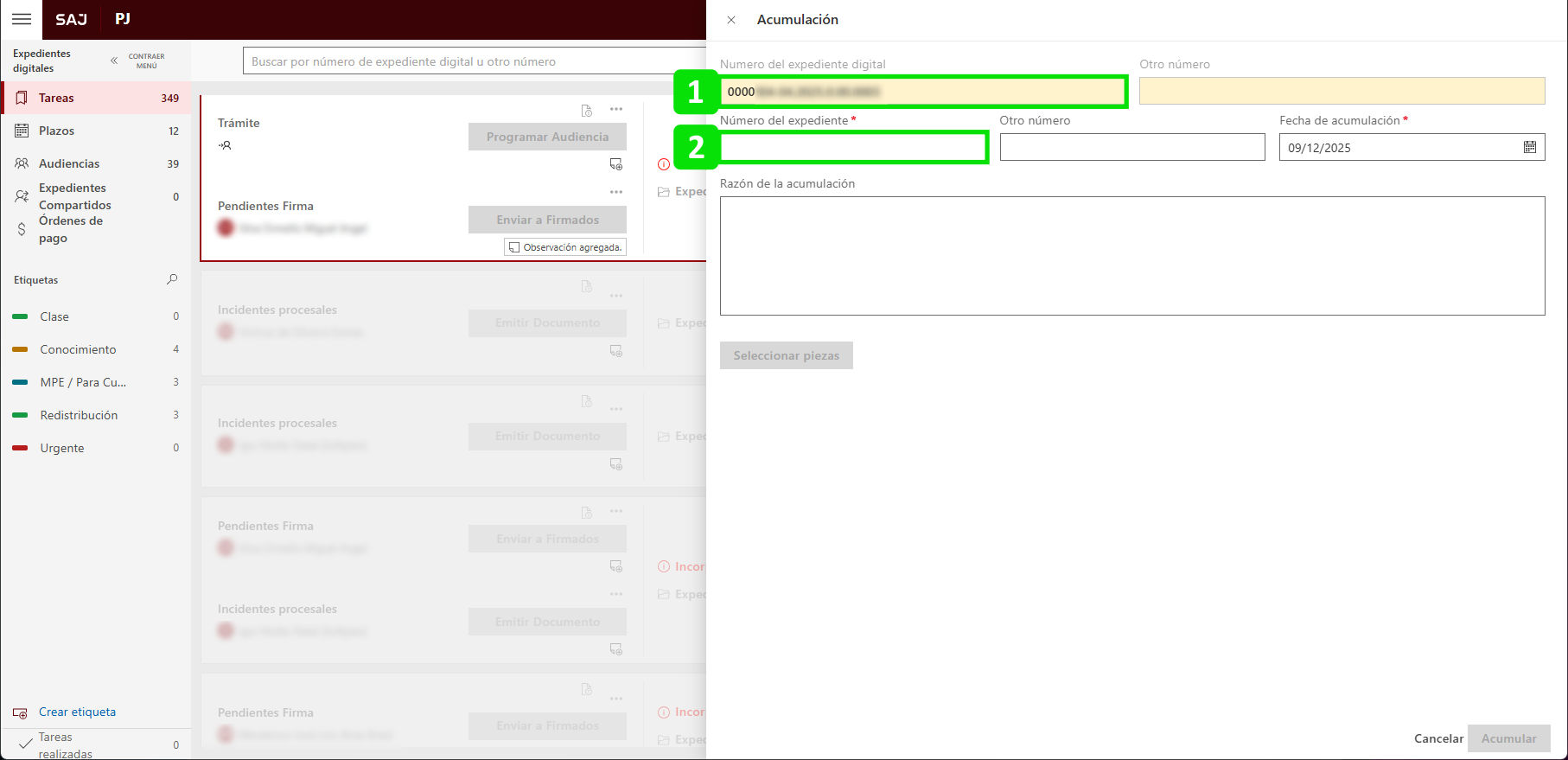
Task: Open the three-dot menu on Trámite card
Action: click(616, 109)
